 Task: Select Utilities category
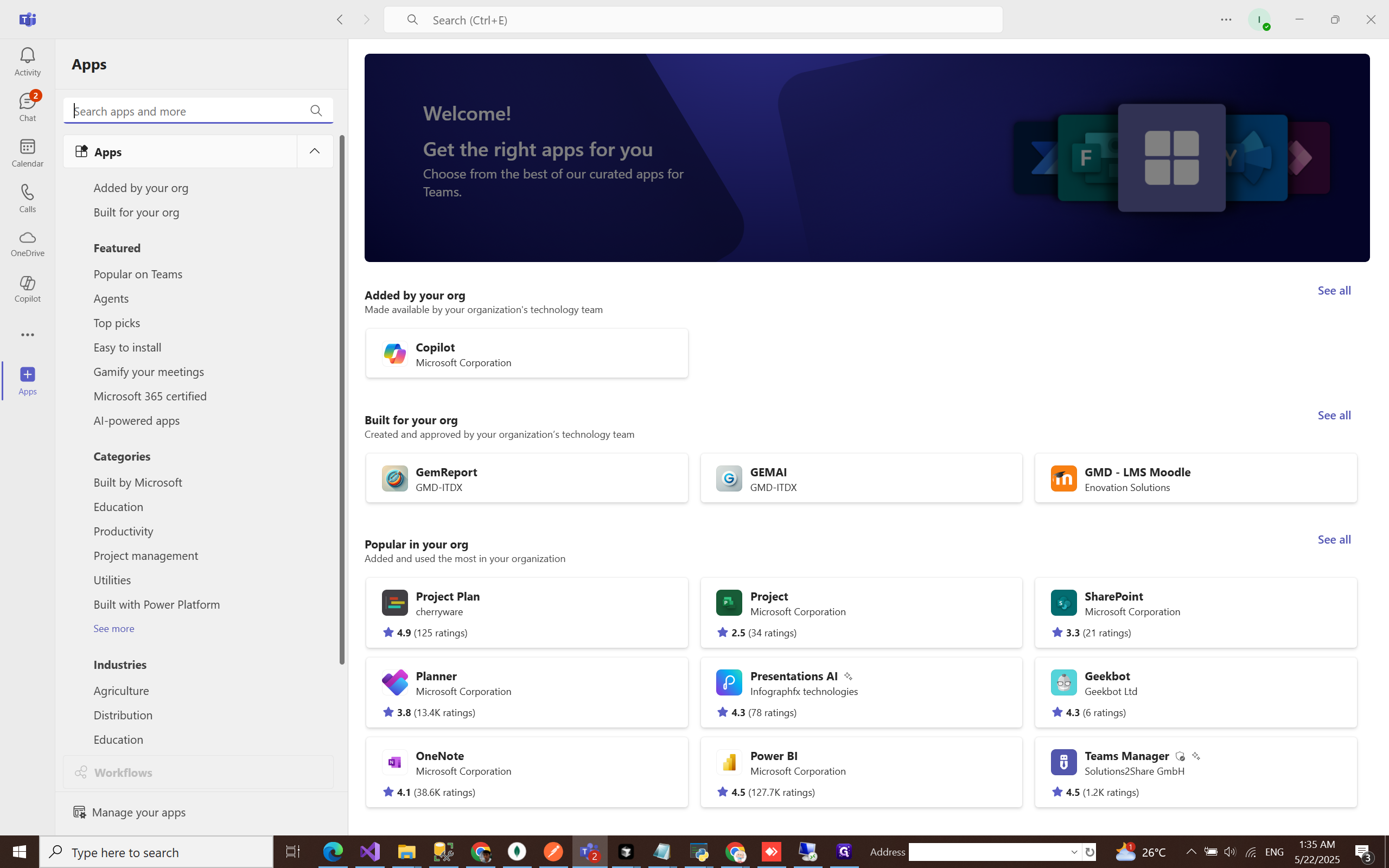coord(112,580)
